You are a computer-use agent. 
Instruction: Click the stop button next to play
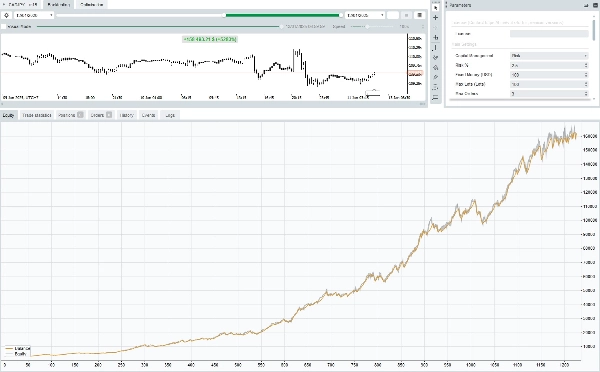coord(406,15)
